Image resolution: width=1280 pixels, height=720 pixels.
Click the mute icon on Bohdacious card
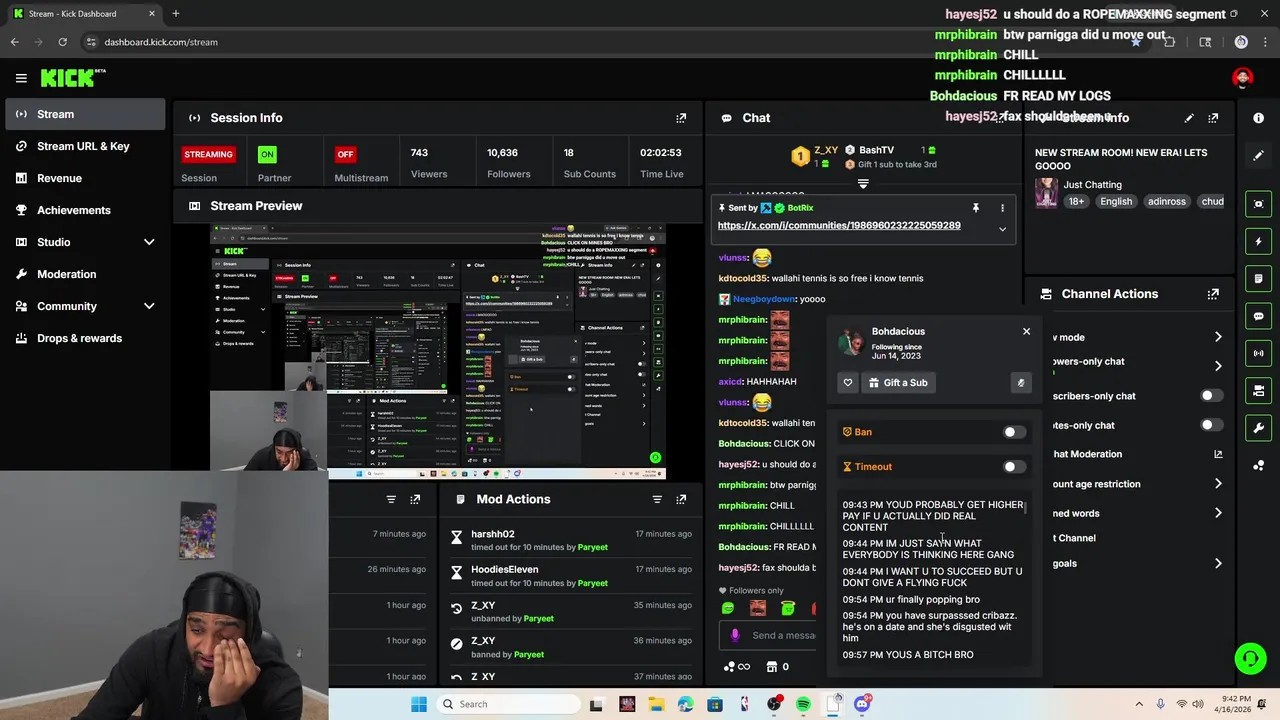(1021, 382)
